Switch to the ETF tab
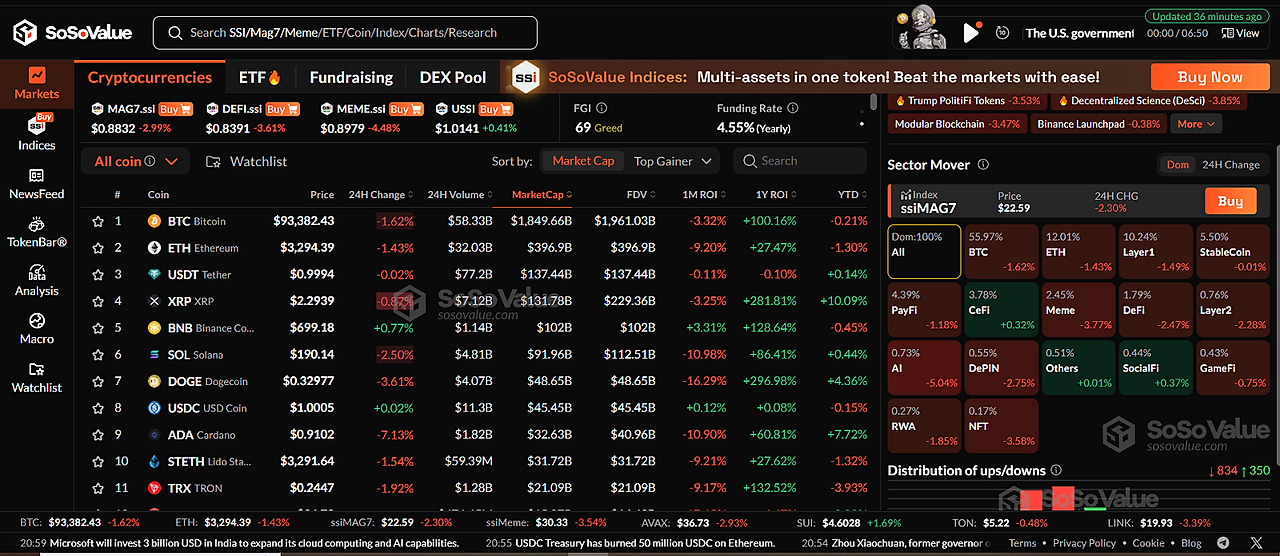The height and width of the screenshot is (556, 1280). (260, 77)
